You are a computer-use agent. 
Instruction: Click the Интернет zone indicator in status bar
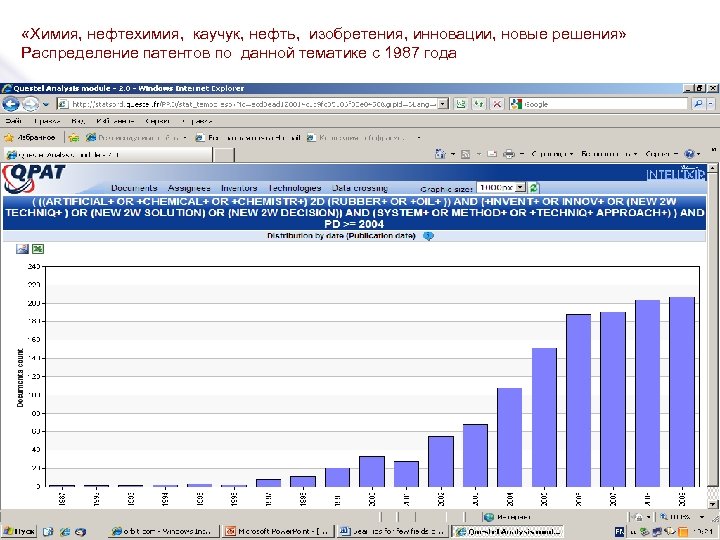(508, 517)
